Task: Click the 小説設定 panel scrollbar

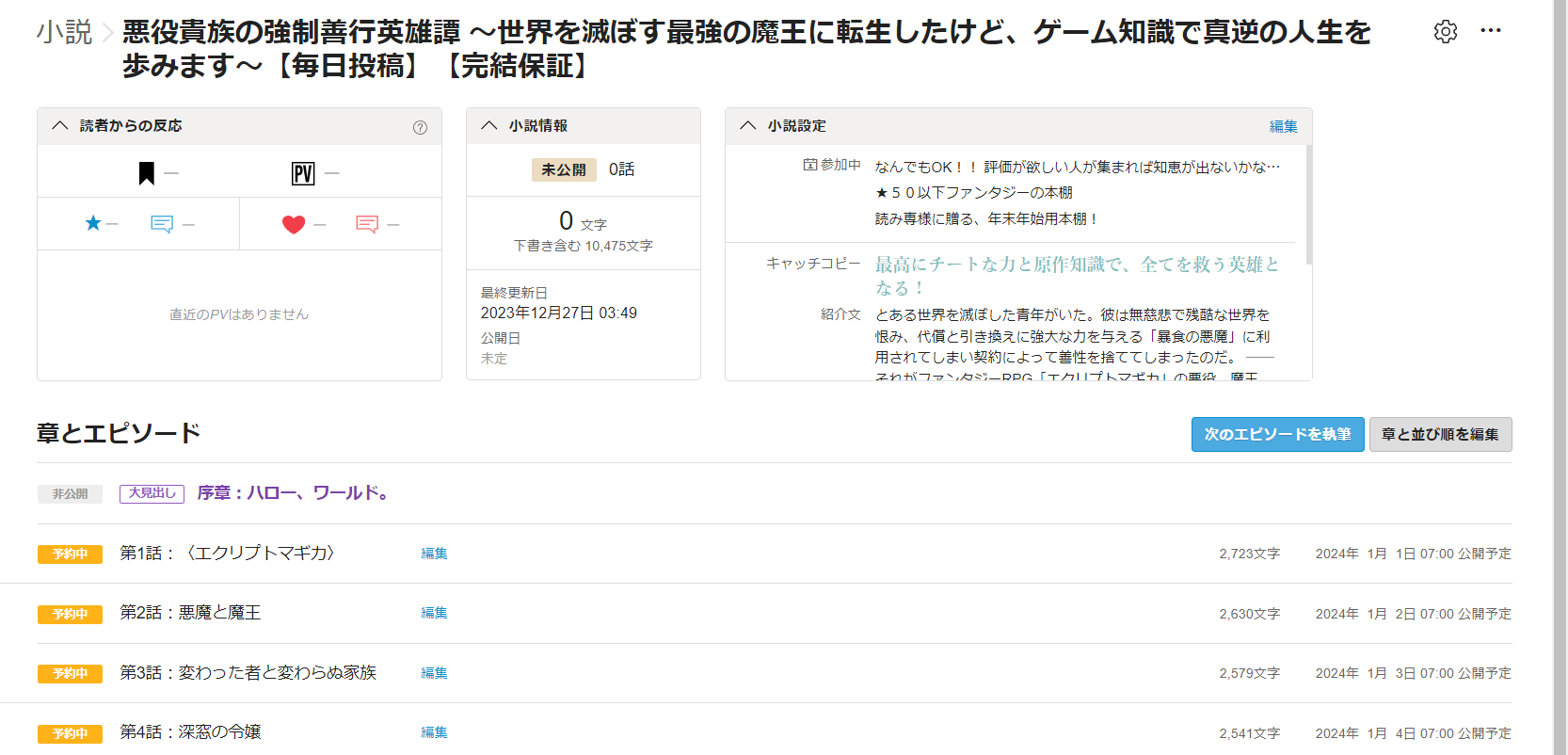Action: coord(1308,205)
